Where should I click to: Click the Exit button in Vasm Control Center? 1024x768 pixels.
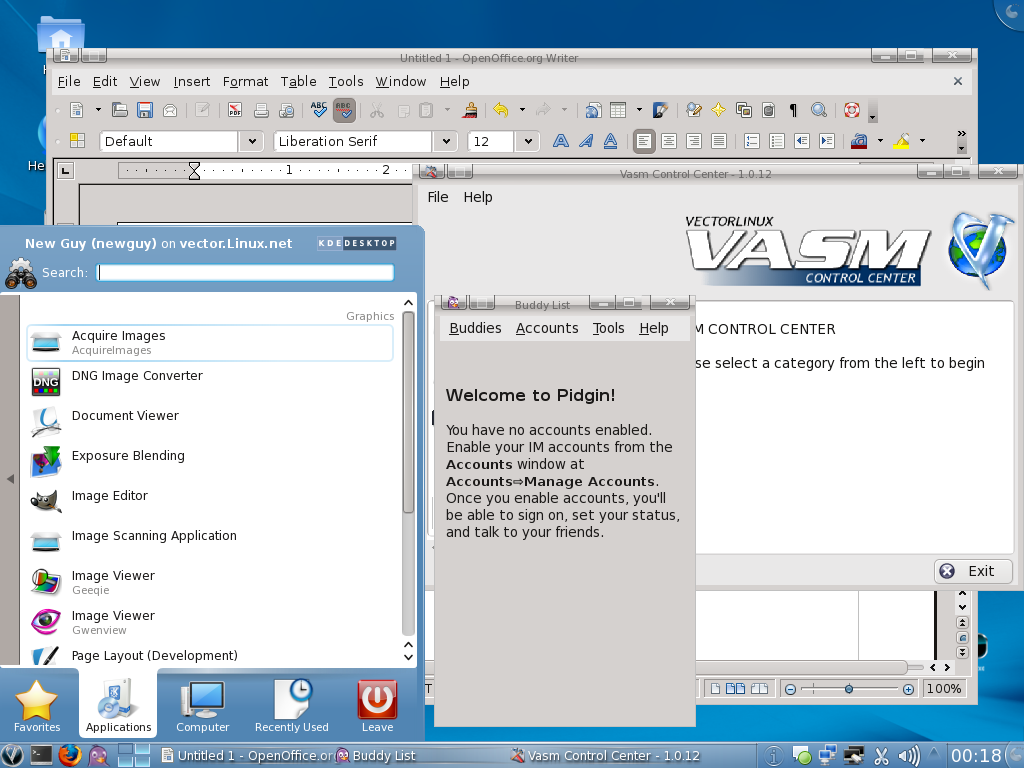pos(973,571)
